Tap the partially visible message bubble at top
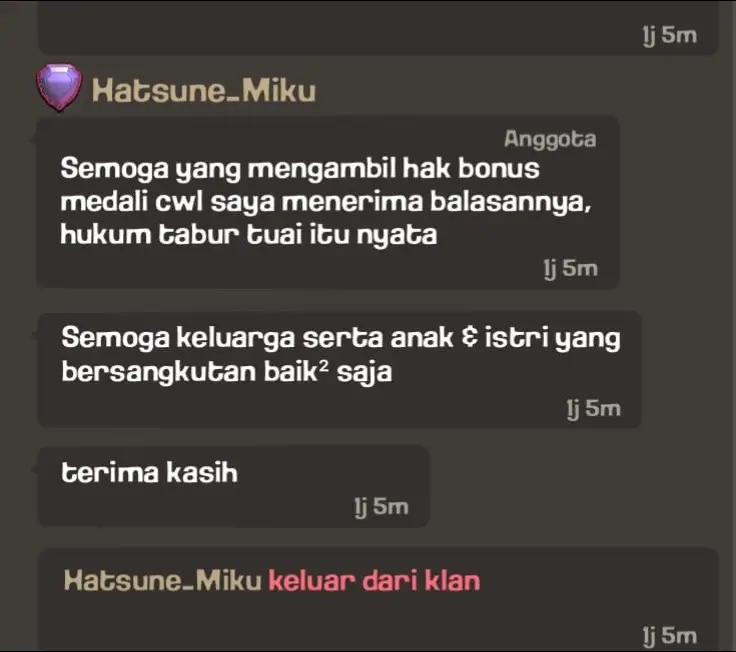The height and width of the screenshot is (652, 736). [x=378, y=27]
